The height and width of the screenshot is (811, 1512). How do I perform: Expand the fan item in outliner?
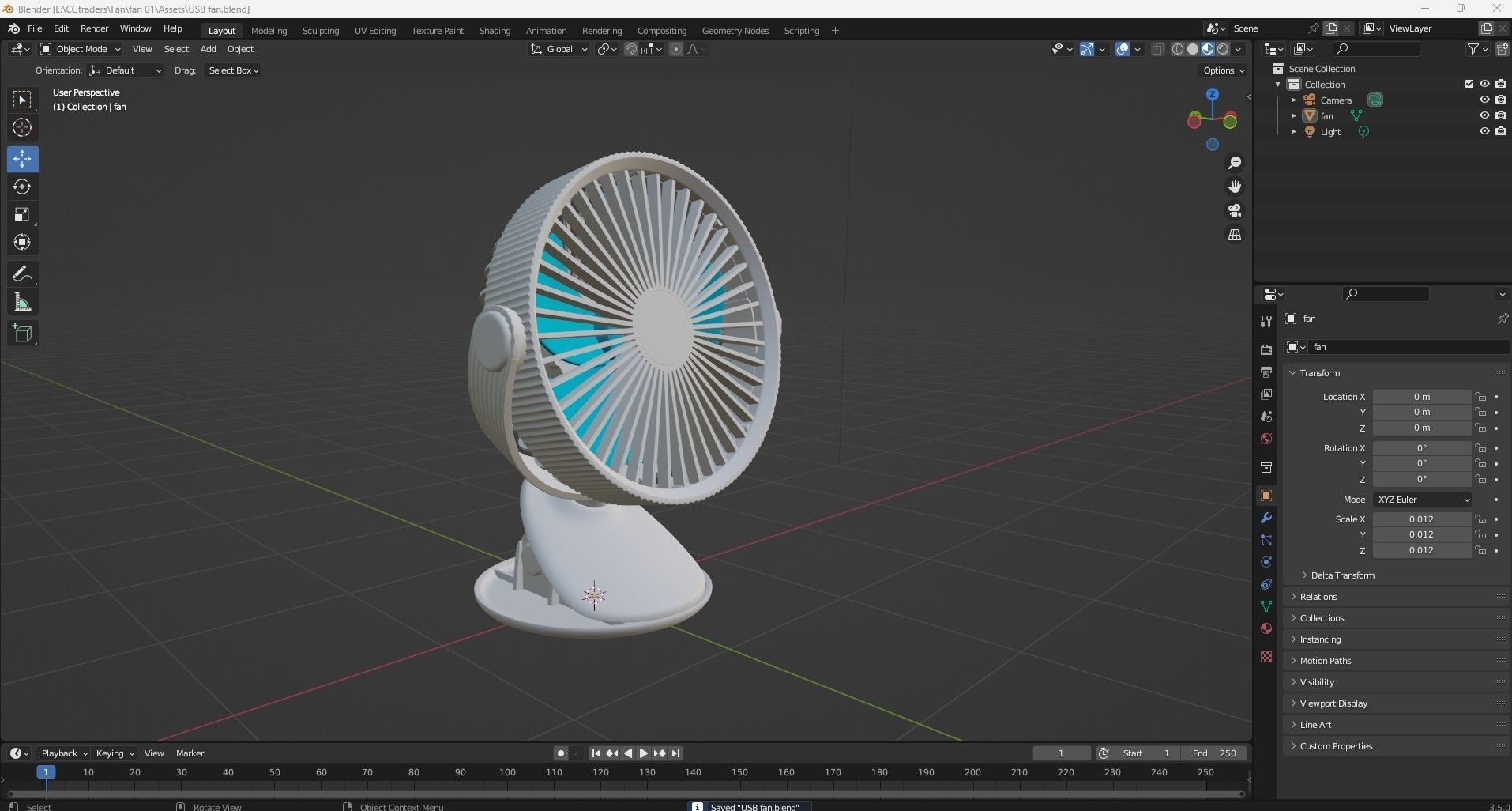click(x=1293, y=116)
